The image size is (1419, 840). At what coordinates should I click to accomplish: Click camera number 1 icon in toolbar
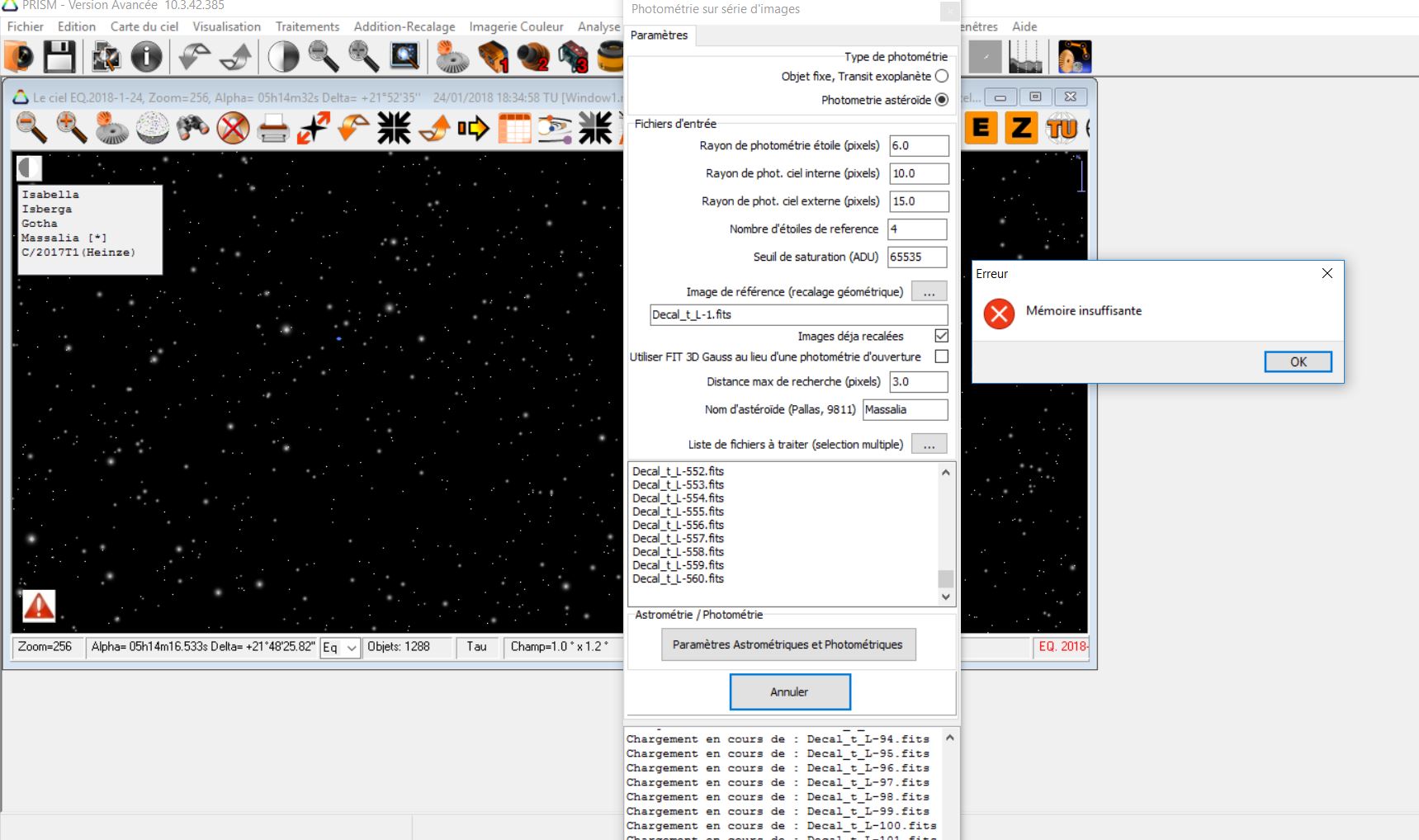(x=493, y=57)
